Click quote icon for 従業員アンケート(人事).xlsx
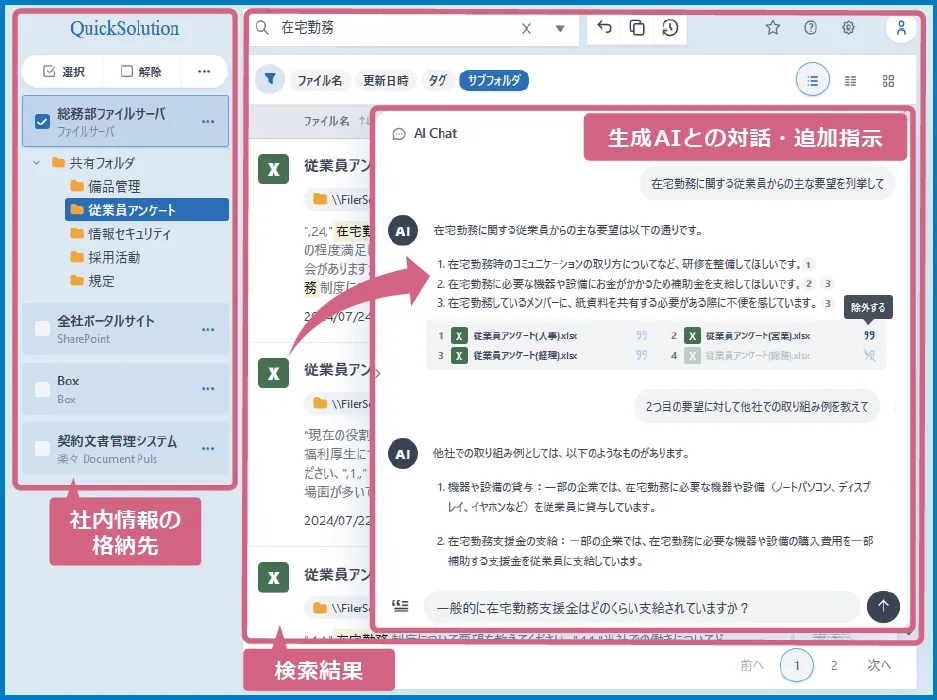This screenshot has height=700, width=937. click(x=642, y=335)
